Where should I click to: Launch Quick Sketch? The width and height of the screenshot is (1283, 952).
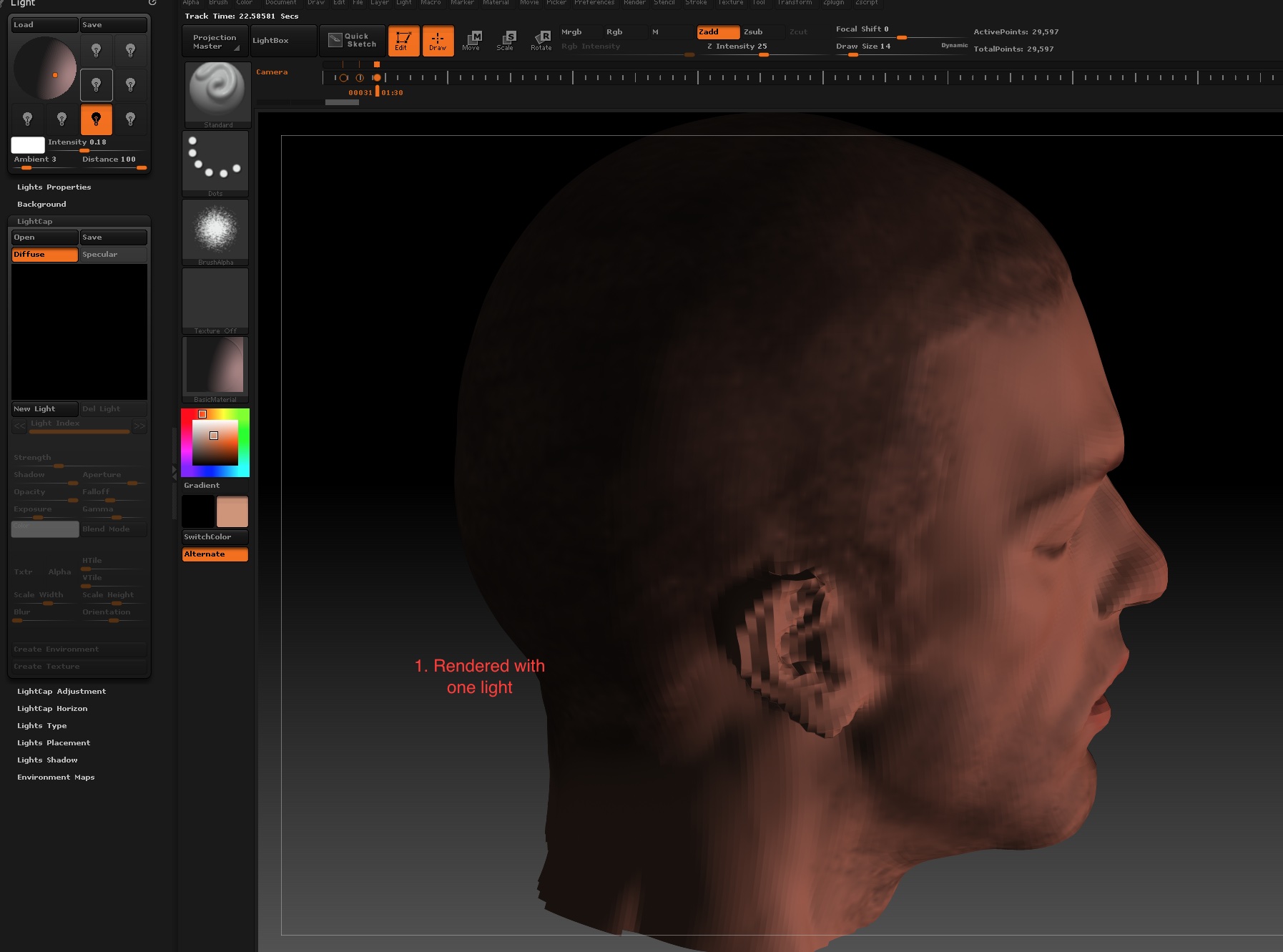click(353, 40)
